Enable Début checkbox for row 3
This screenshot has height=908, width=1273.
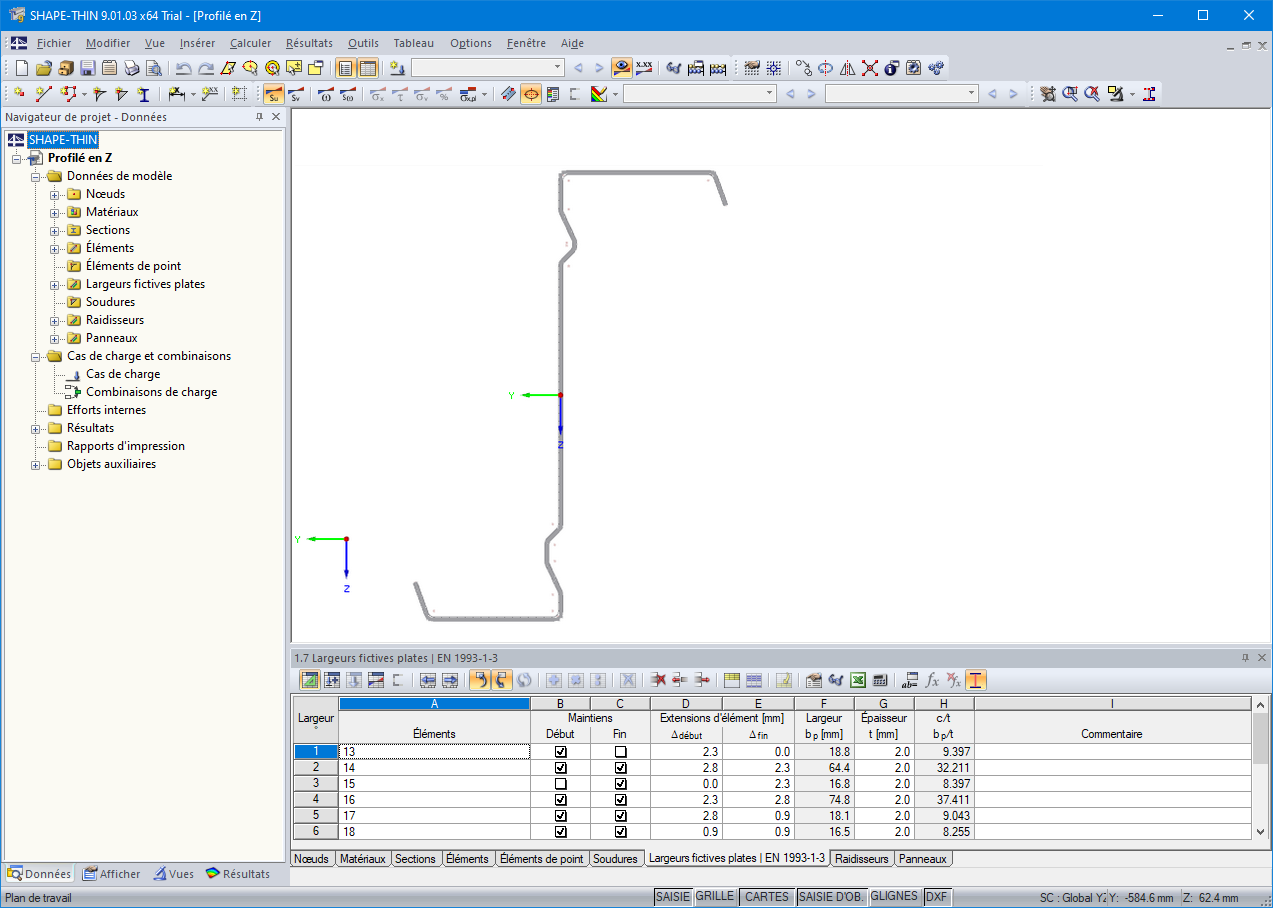(x=560, y=783)
